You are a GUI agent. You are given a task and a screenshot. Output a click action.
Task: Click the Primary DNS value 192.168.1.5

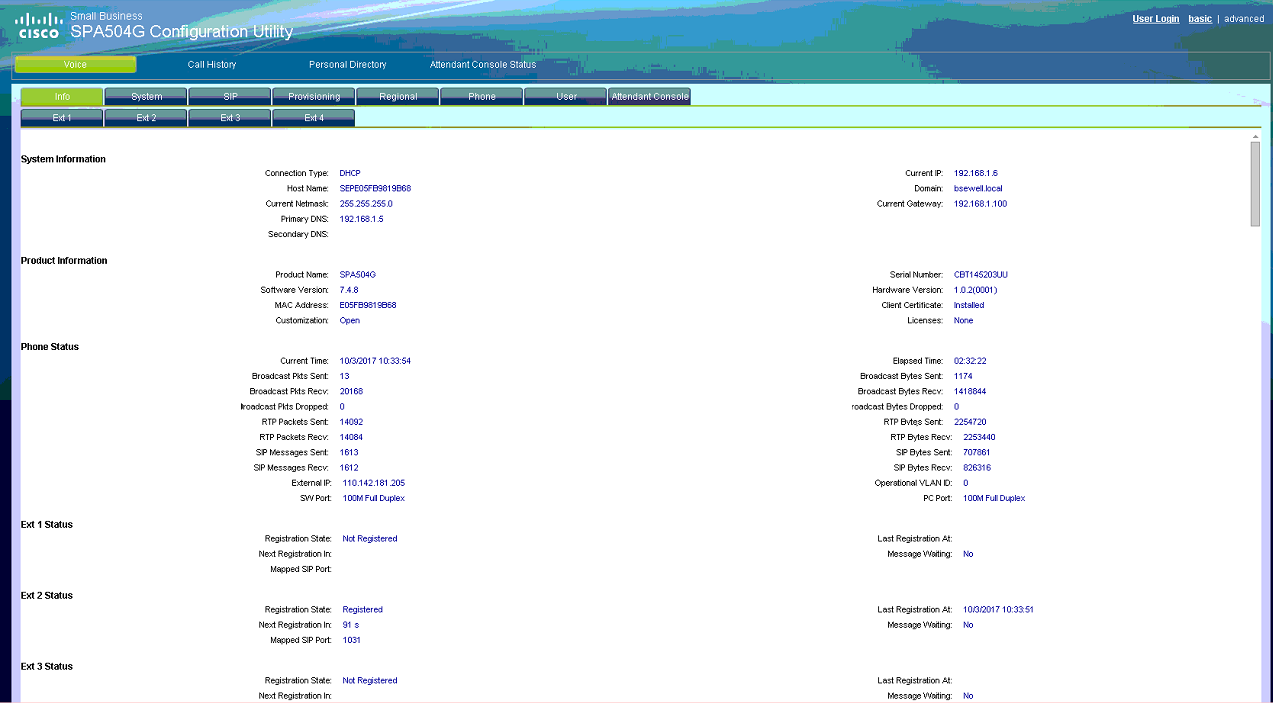coord(361,219)
